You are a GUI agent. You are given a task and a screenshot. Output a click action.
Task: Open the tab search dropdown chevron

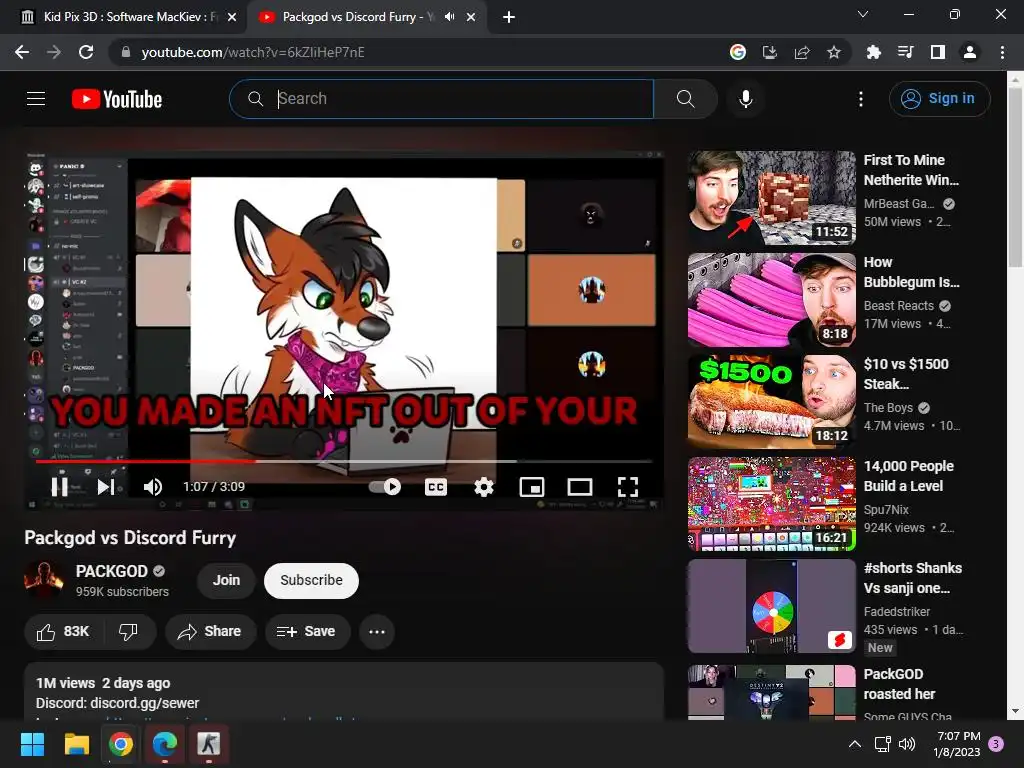(x=863, y=14)
